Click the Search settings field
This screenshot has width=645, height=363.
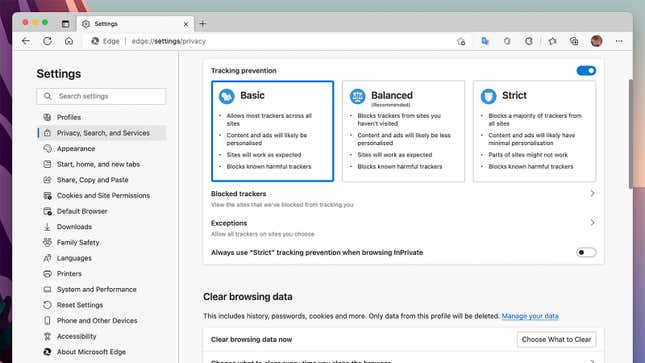pos(101,96)
